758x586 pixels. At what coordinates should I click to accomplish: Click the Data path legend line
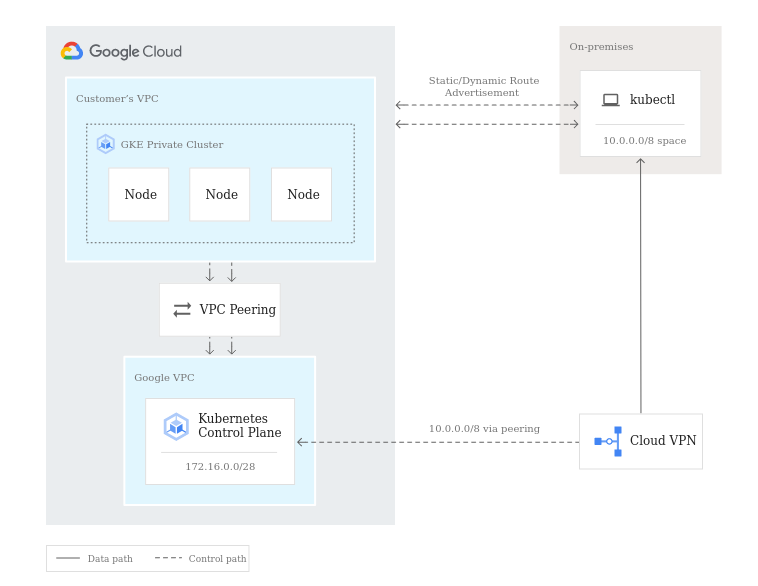point(68,558)
